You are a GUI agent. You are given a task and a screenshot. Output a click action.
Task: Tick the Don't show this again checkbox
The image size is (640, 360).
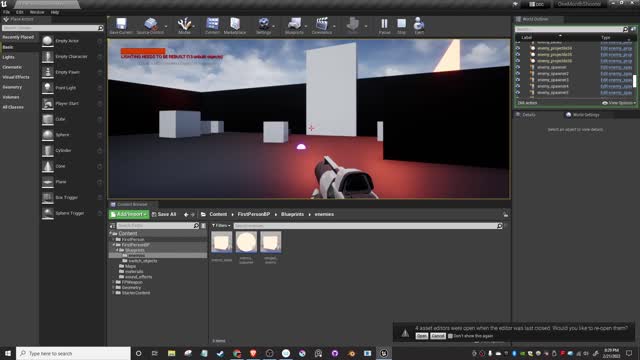(x=450, y=336)
